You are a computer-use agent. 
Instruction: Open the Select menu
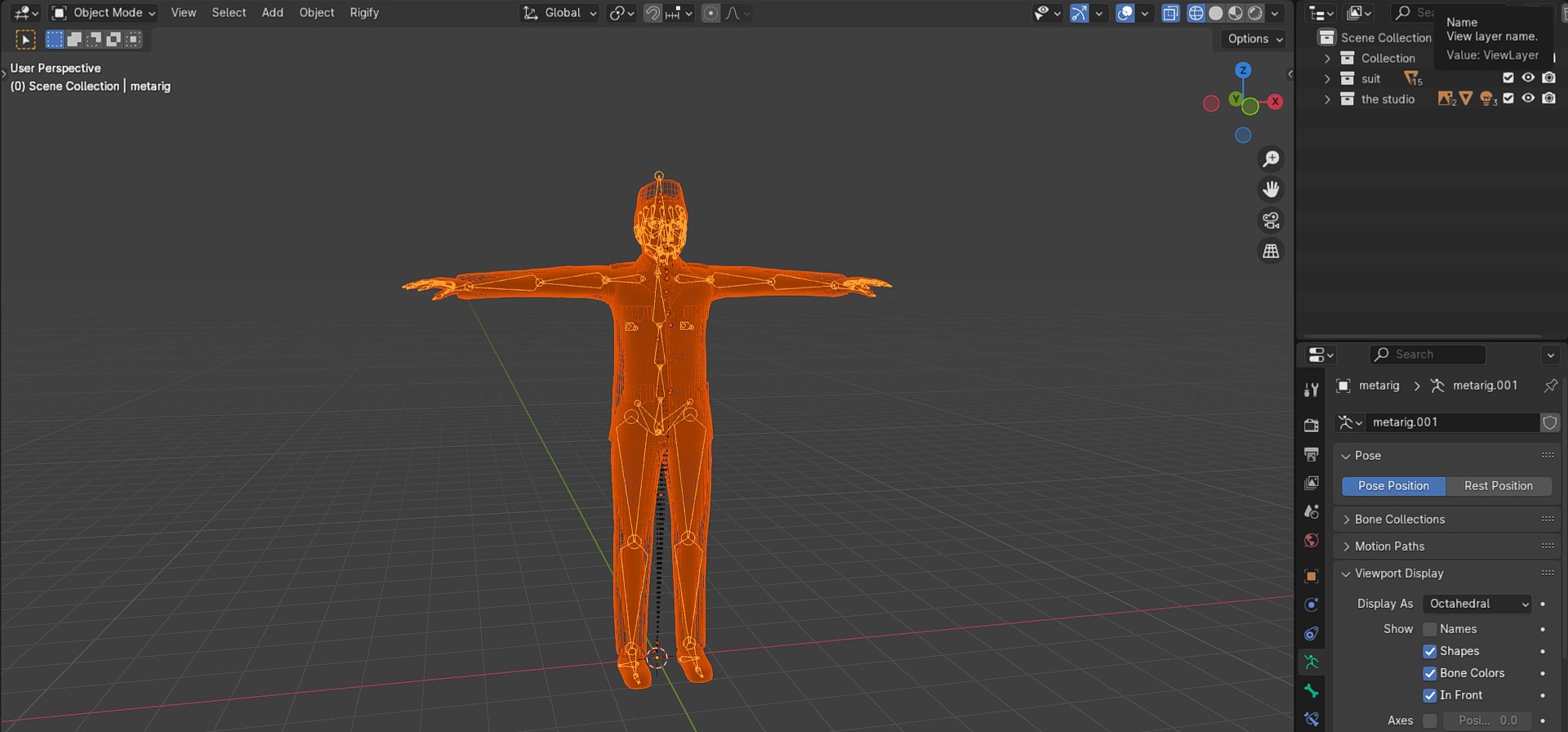coord(229,12)
